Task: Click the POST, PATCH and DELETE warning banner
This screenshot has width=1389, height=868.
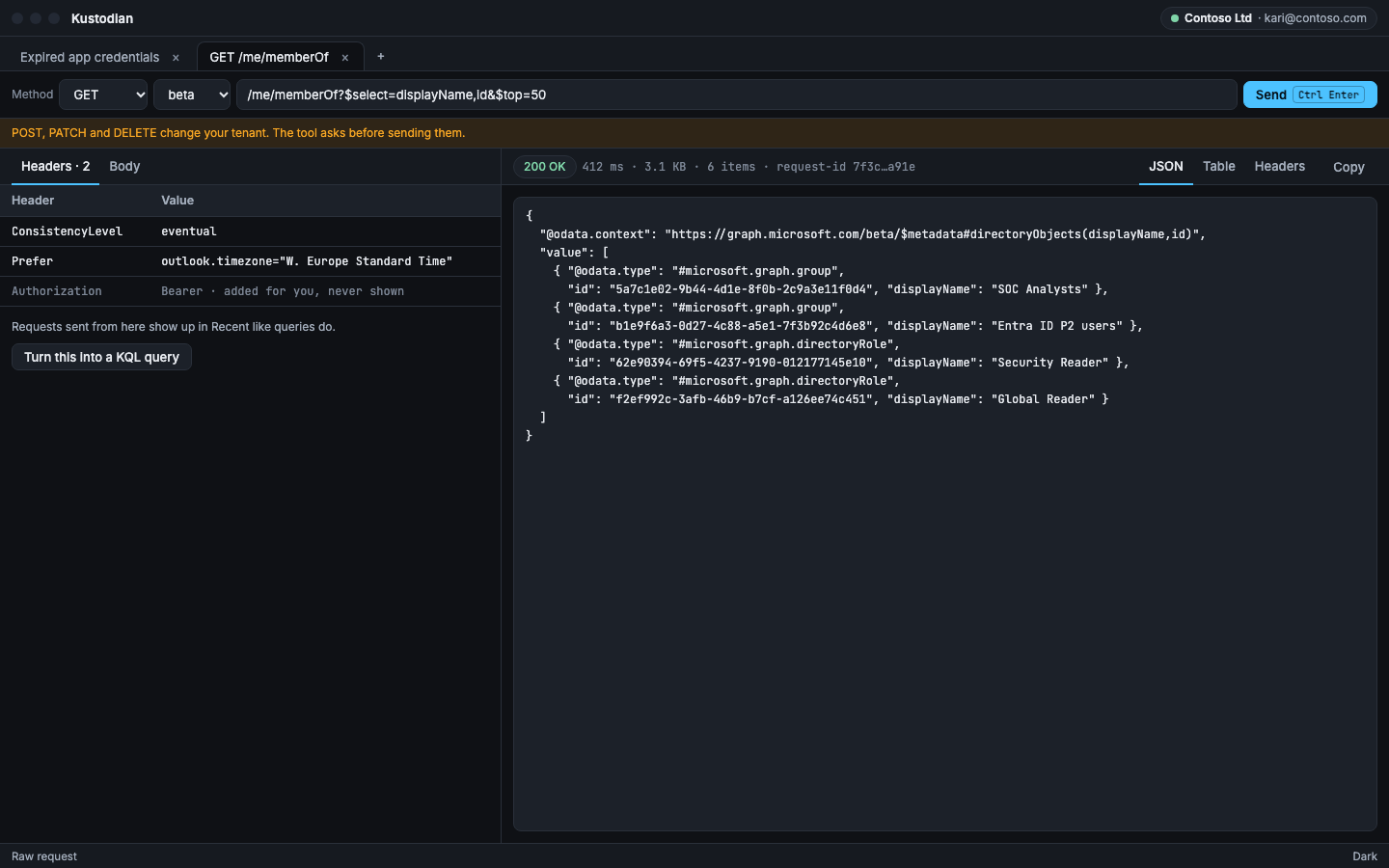Action: [694, 133]
